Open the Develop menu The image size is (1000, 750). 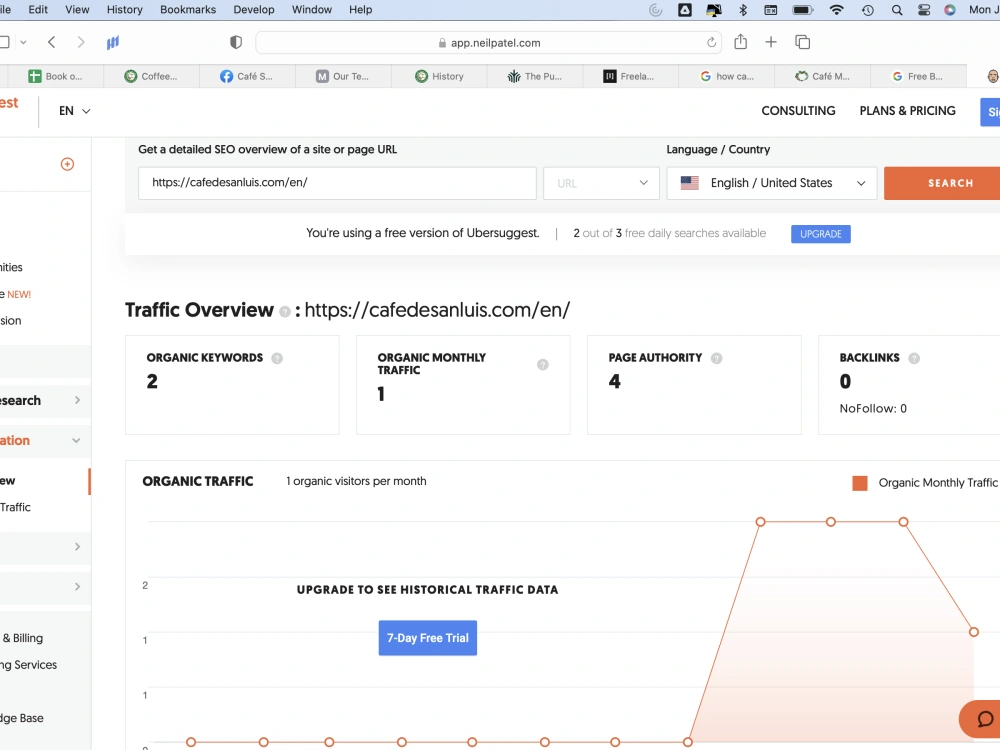coord(254,10)
